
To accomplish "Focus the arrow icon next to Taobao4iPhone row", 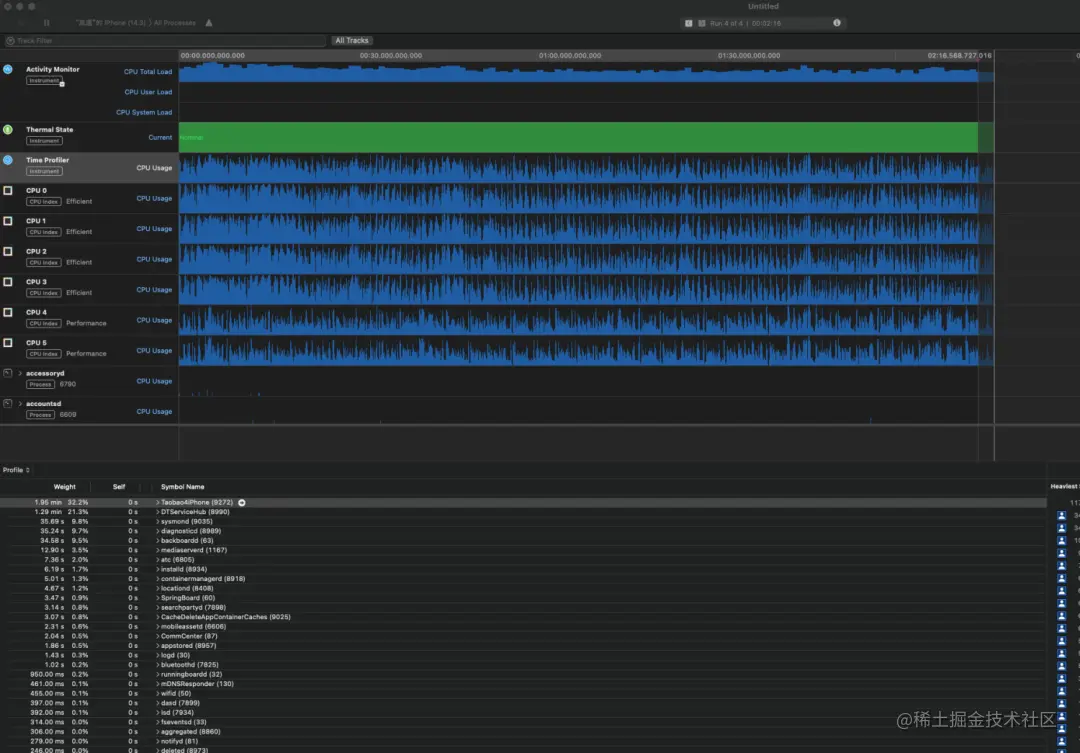I will [242, 503].
